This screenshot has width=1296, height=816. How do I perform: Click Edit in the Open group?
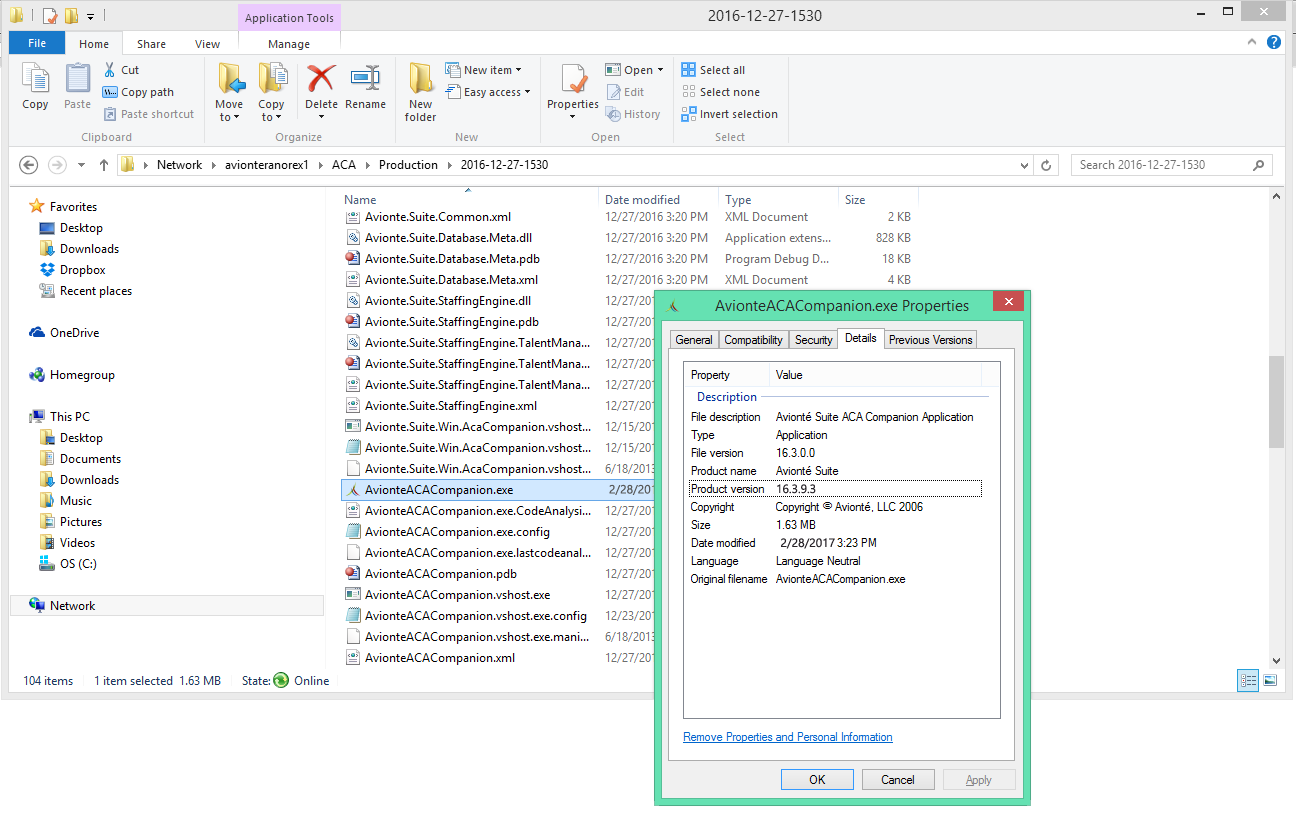(625, 92)
